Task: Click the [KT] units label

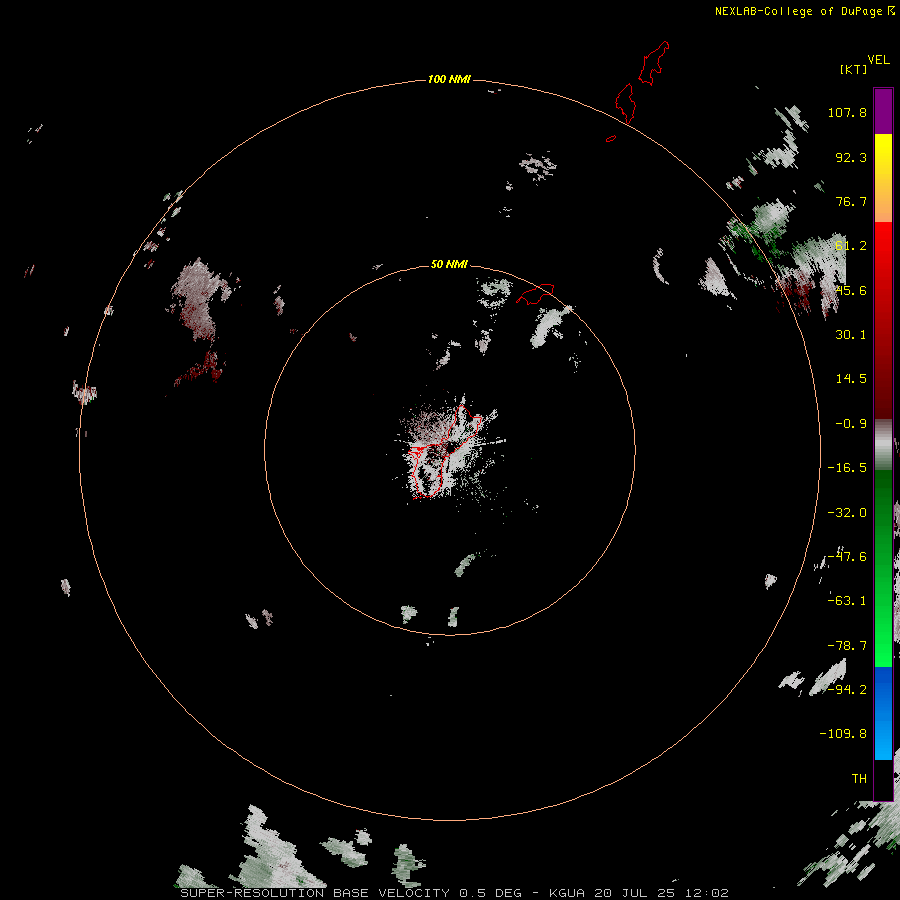Action: [854, 69]
